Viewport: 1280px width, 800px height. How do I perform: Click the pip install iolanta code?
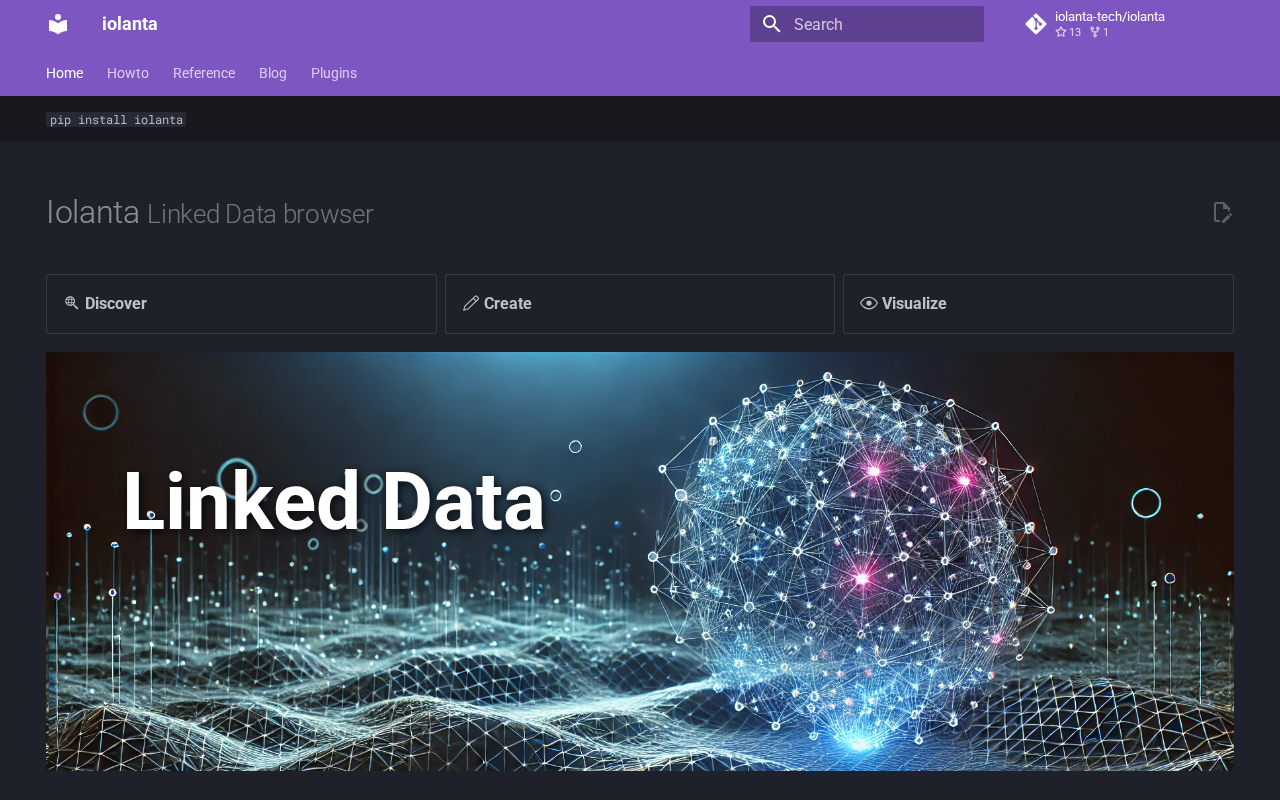click(116, 120)
